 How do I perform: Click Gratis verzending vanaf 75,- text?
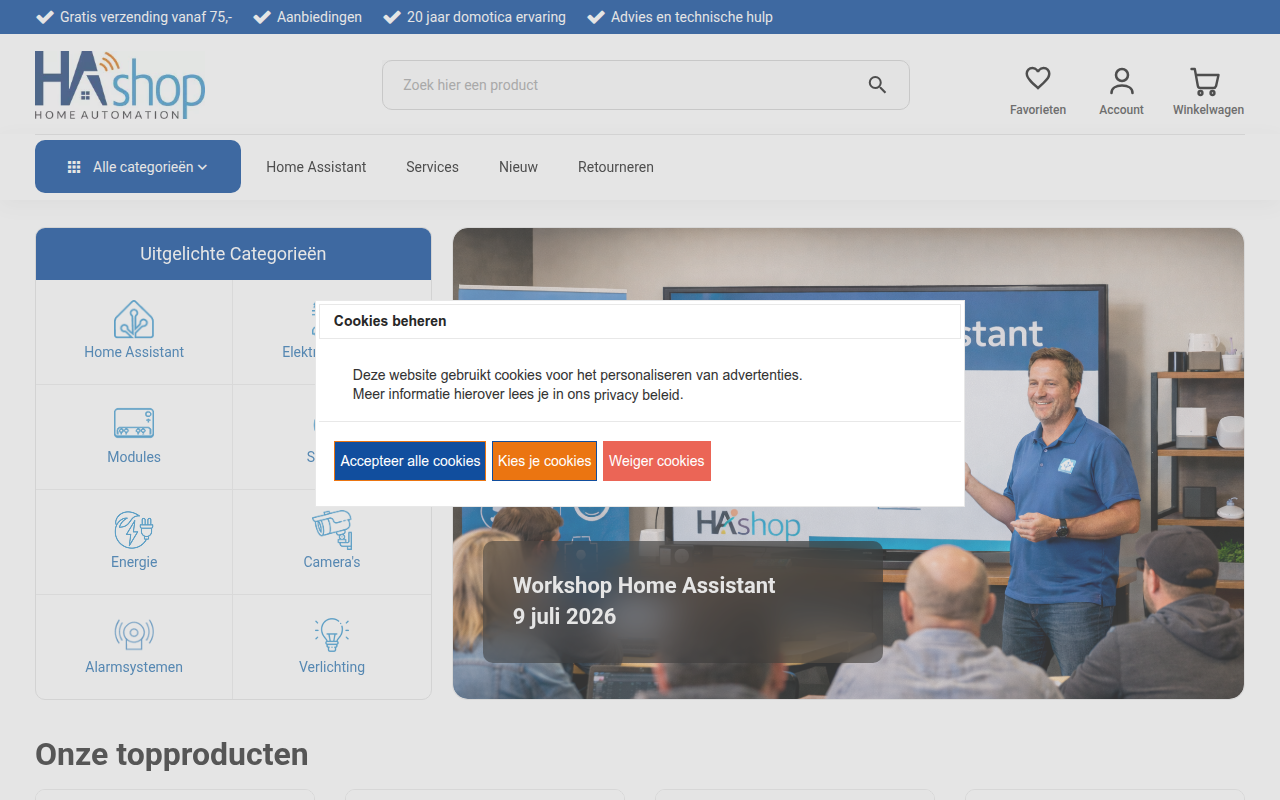pyautogui.click(x=146, y=17)
